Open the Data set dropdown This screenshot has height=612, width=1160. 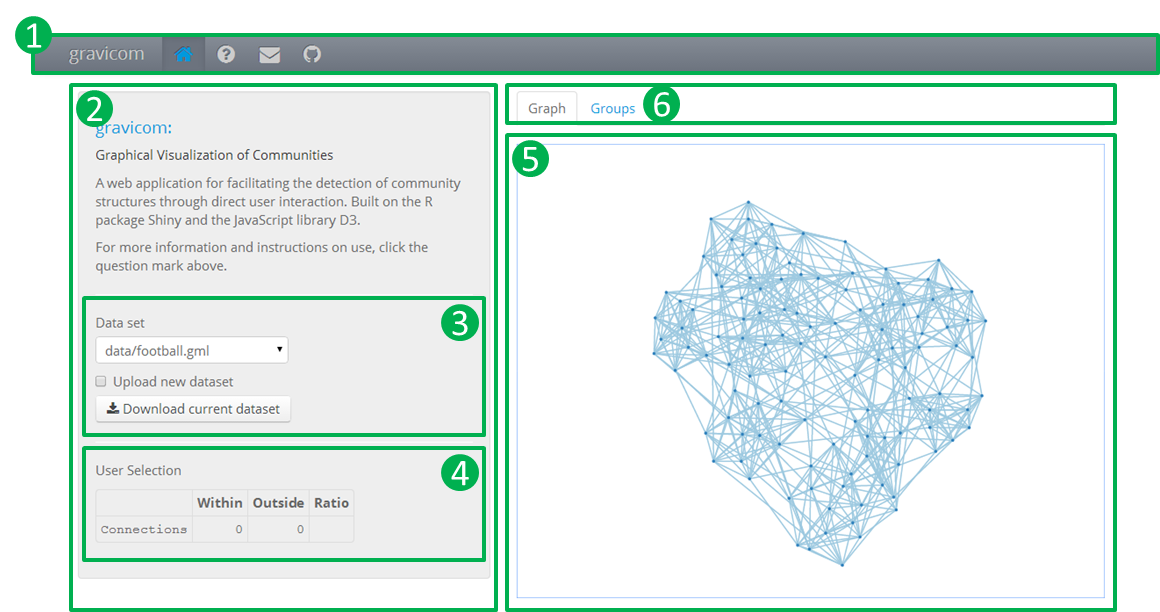point(192,350)
